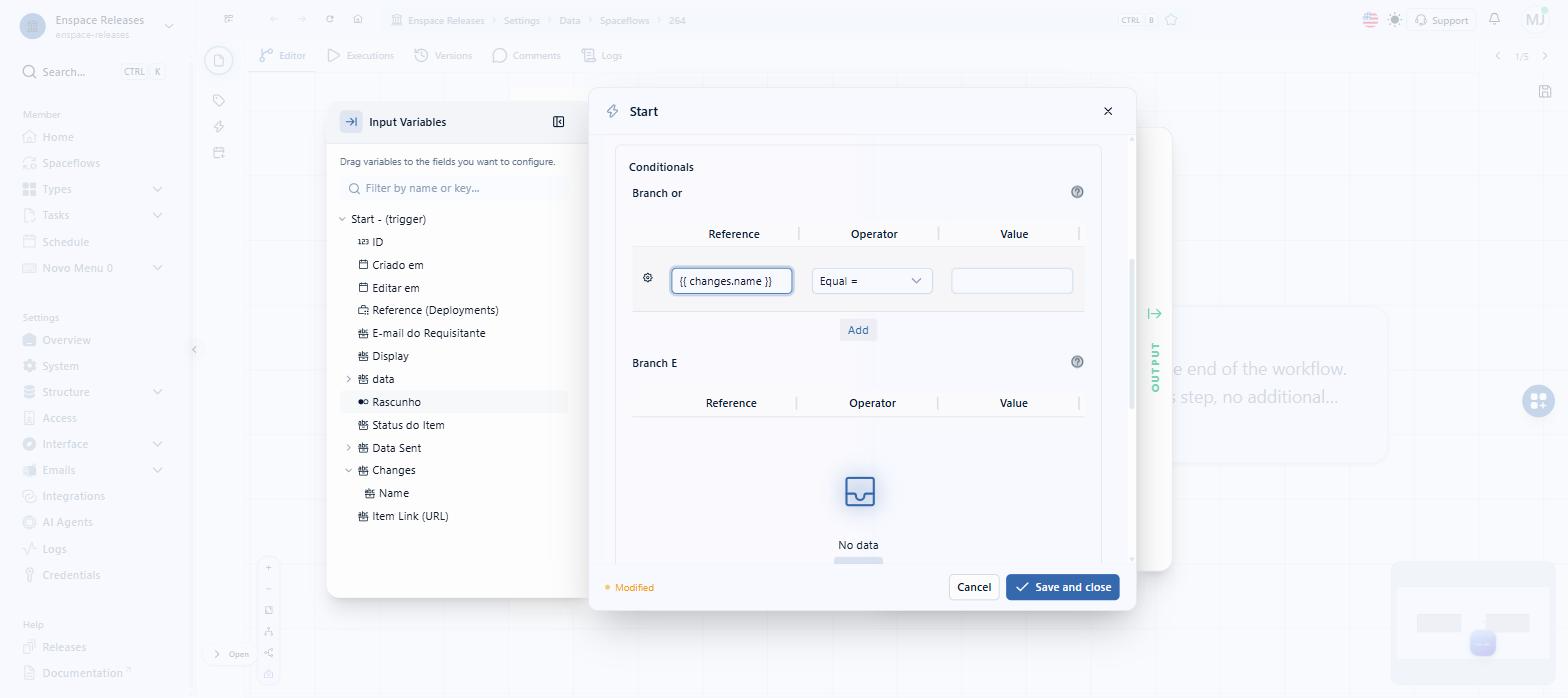Click the Value input field
Screen dimensions: 1568x698
coord(1012,281)
